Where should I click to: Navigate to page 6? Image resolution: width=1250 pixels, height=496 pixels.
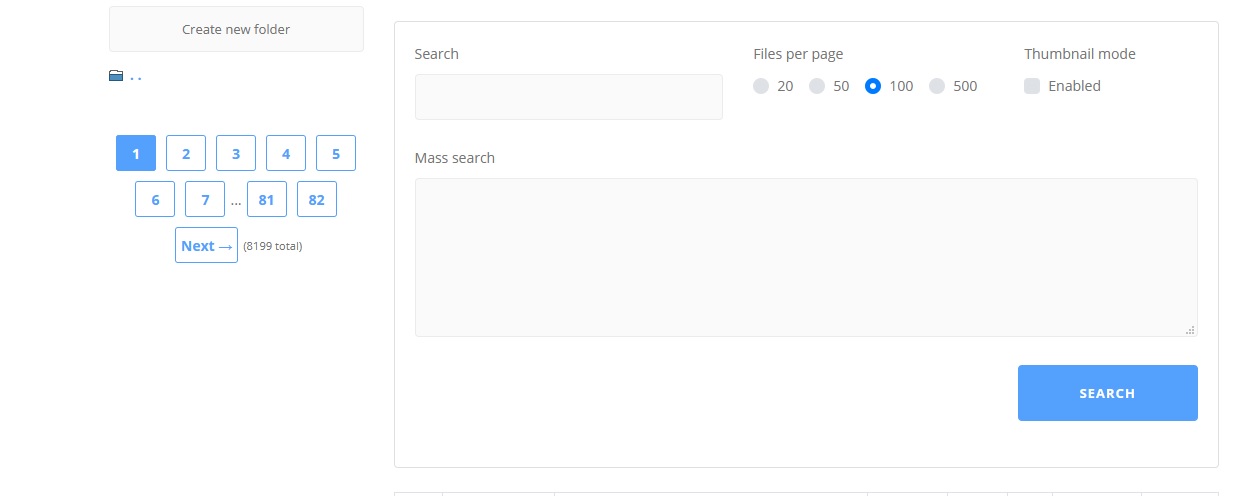click(x=155, y=199)
